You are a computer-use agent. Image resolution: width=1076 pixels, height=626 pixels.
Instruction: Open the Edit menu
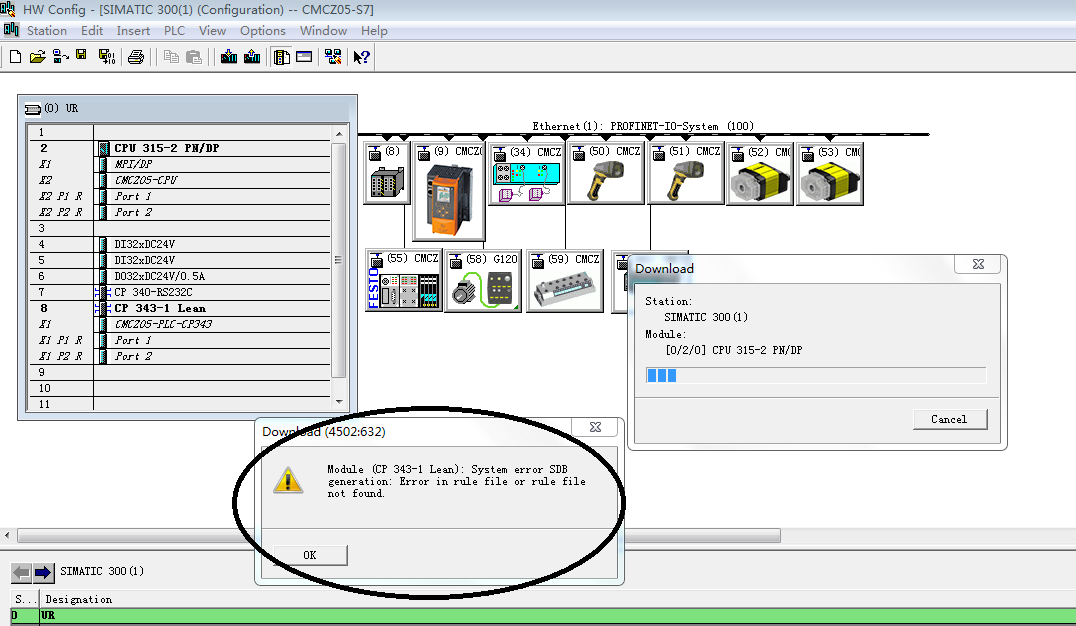(x=92, y=31)
